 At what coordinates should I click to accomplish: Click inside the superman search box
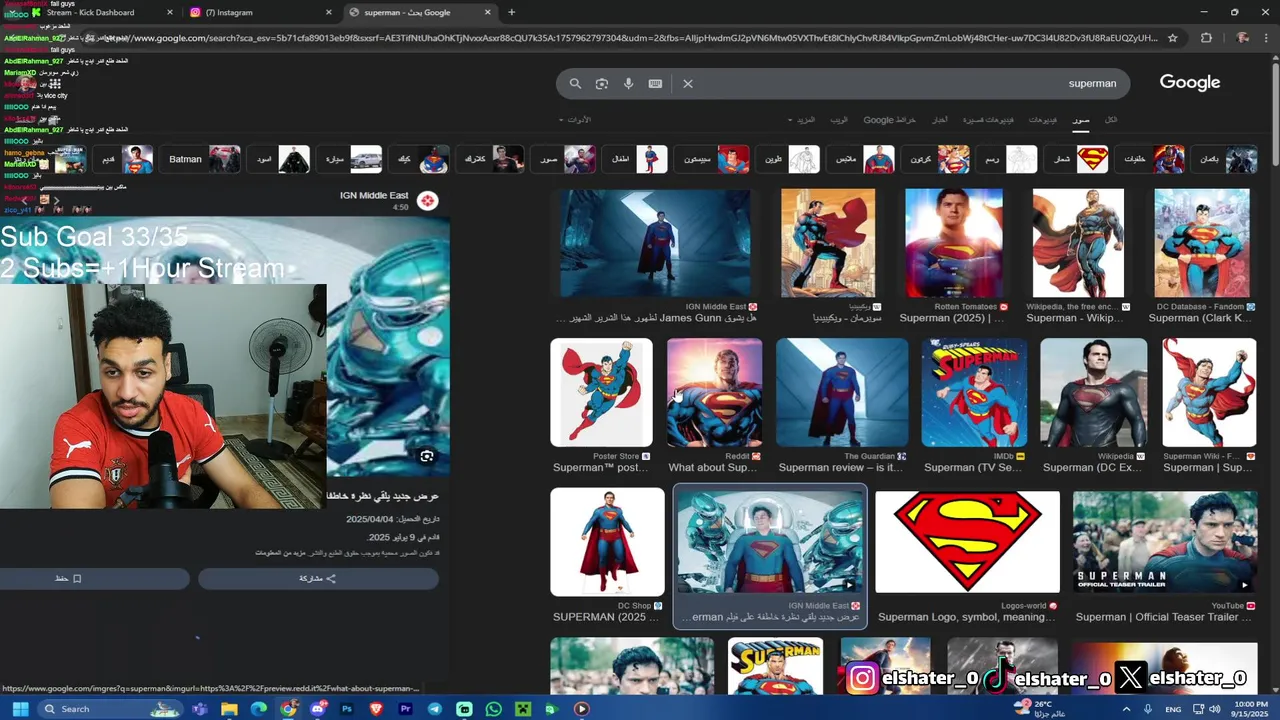click(x=843, y=84)
